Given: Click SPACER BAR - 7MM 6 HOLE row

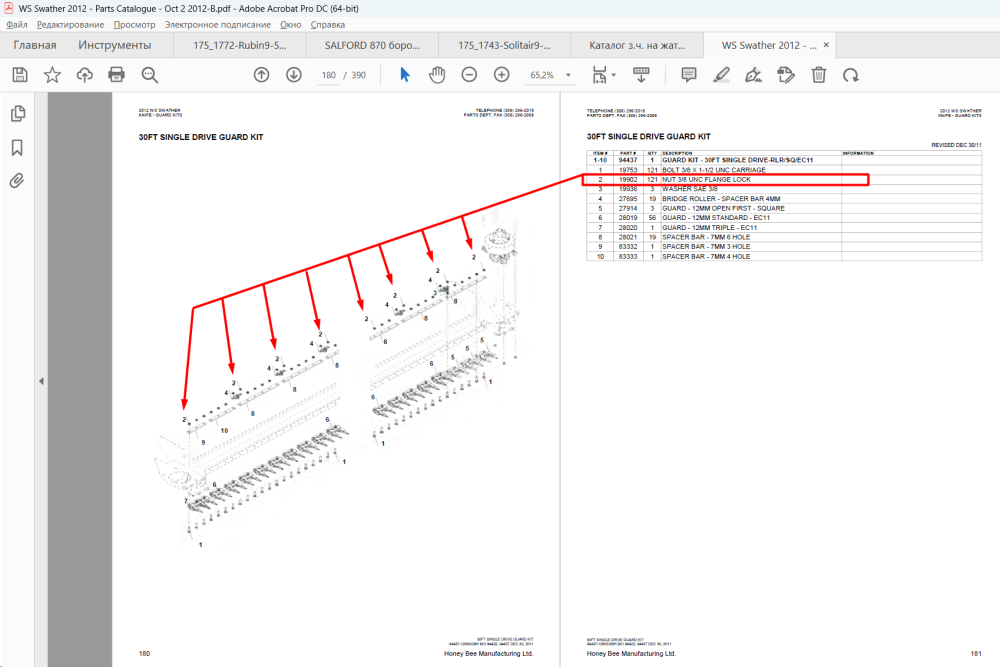Looking at the screenshot, I should coord(784,237).
